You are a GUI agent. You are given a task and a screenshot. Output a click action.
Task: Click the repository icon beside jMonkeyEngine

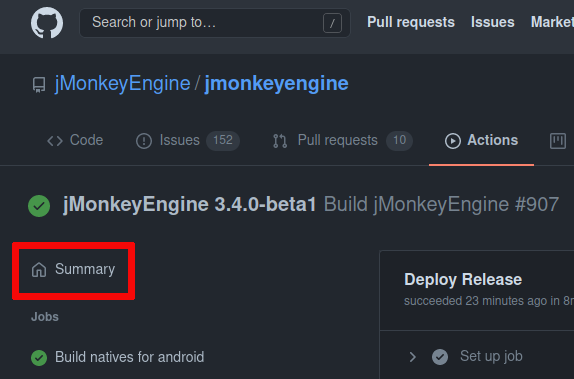39,85
